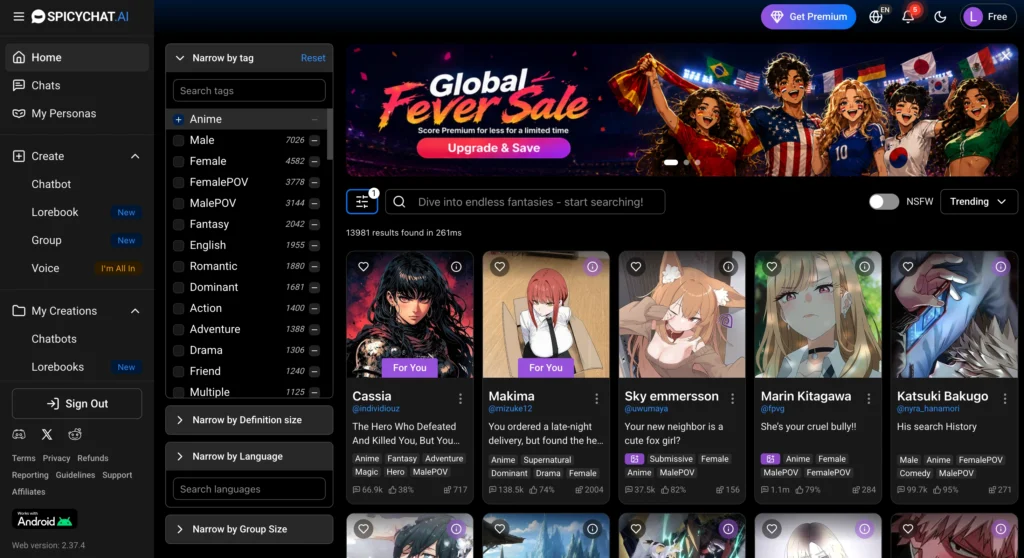The image size is (1024, 558).
Task: Check the Fantasy tag checkbox
Action: coord(178,224)
